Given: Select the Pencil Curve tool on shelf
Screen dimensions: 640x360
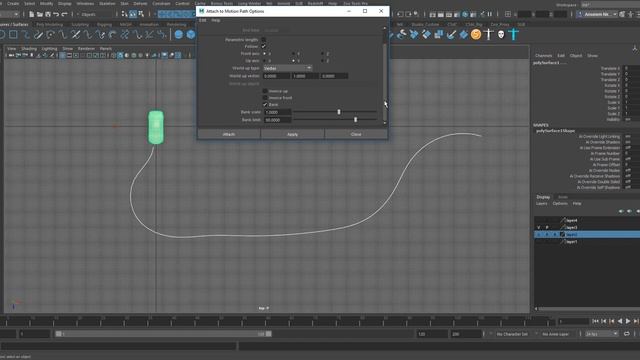Looking at the screenshot, I should [x=38, y=35].
